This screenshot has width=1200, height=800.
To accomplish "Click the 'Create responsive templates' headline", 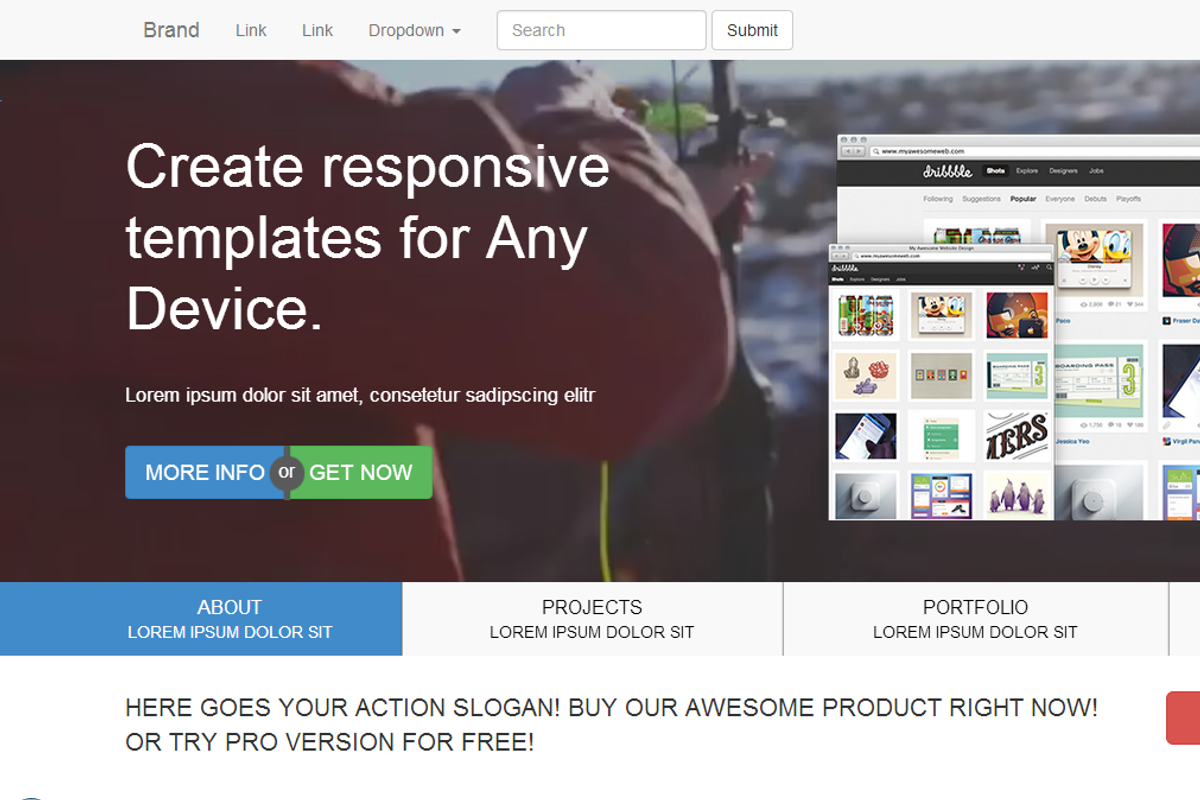I will [367, 236].
